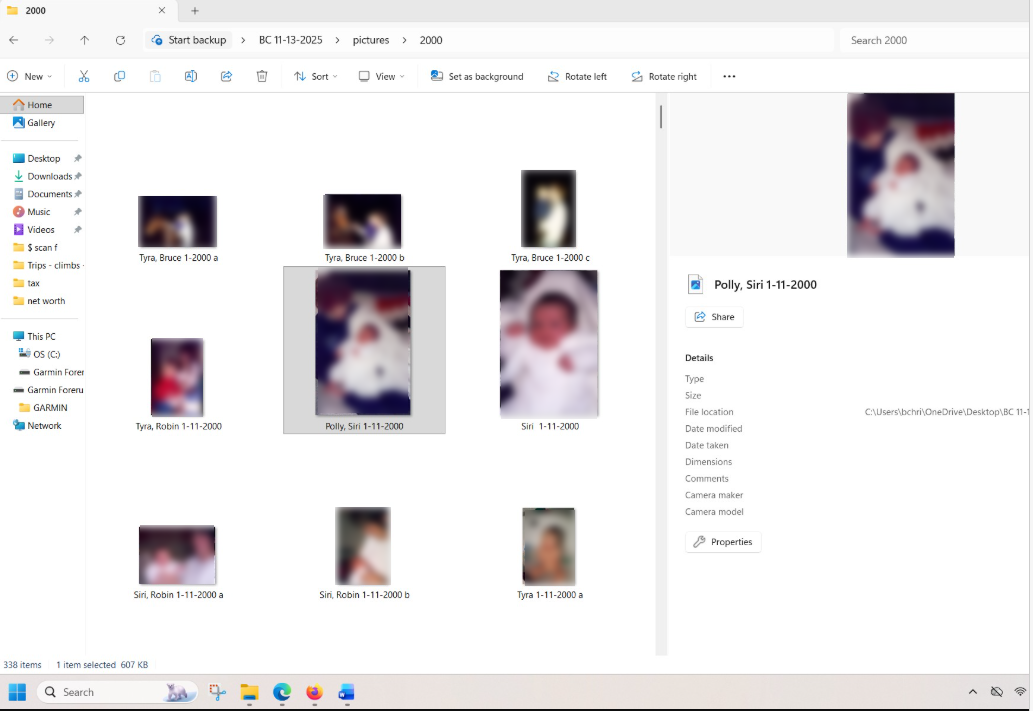Click Rotate right
The image size is (1033, 711).
(664, 76)
